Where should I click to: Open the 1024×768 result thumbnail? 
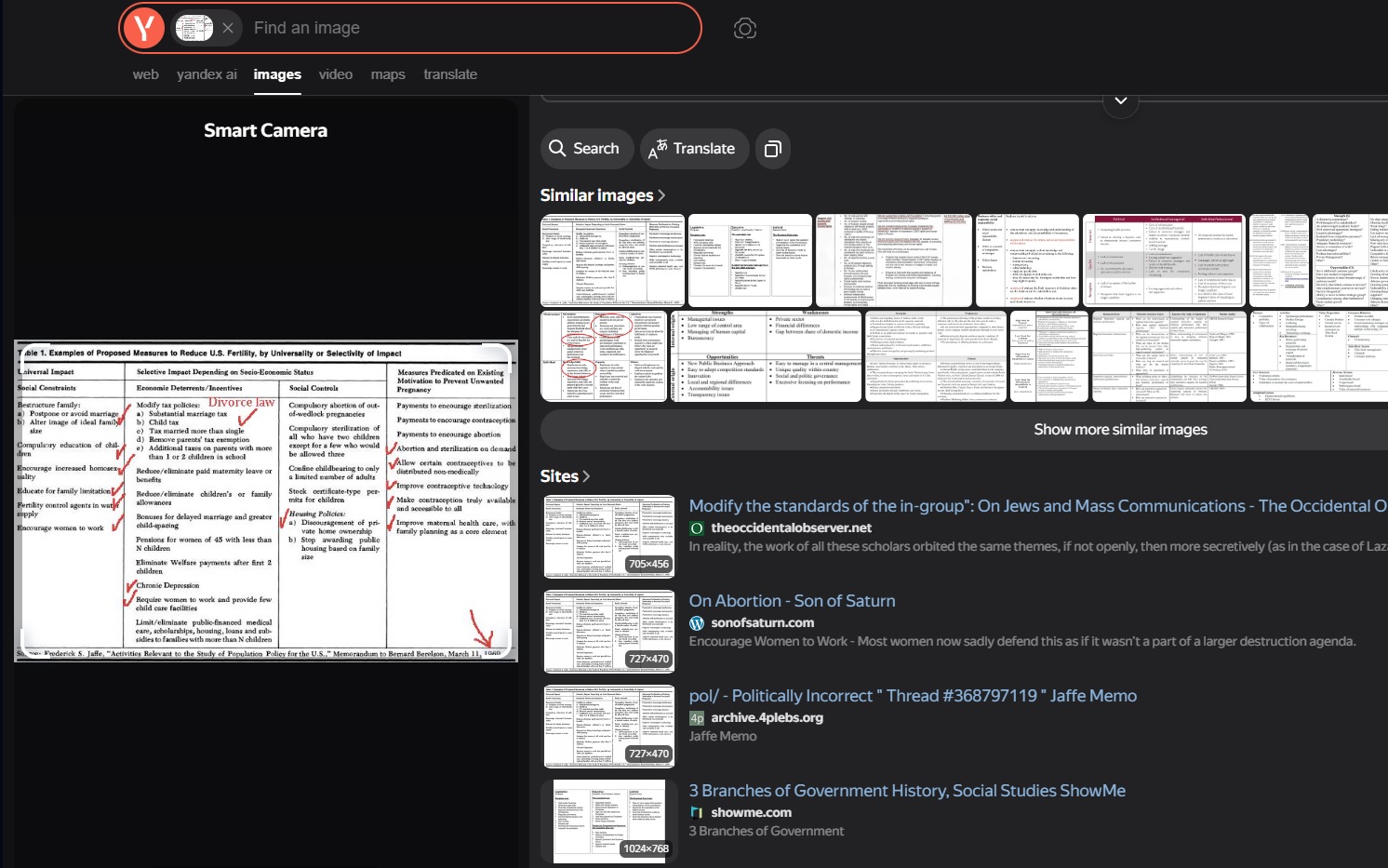[608, 821]
